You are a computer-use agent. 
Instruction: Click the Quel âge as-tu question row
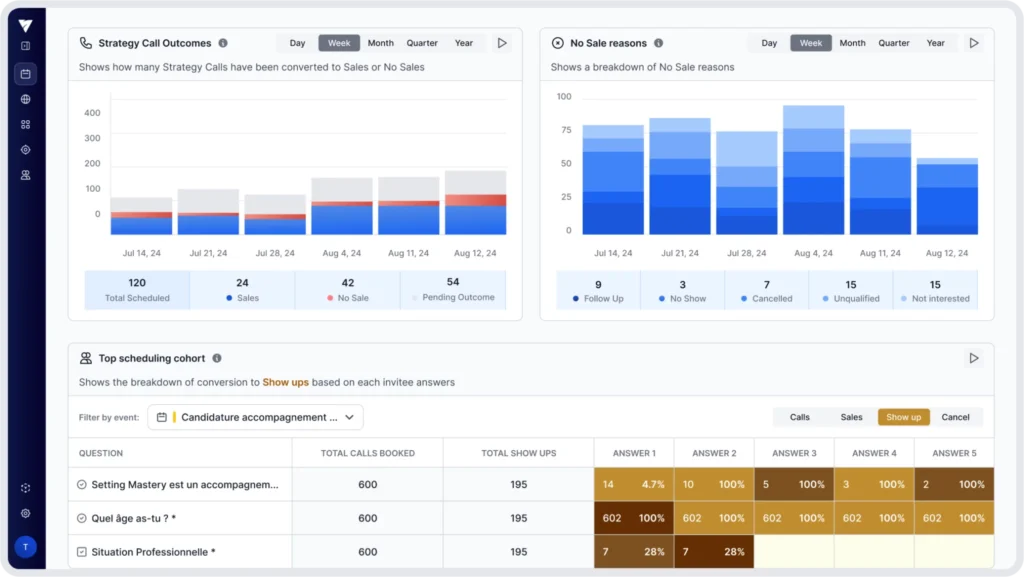tap(180, 518)
